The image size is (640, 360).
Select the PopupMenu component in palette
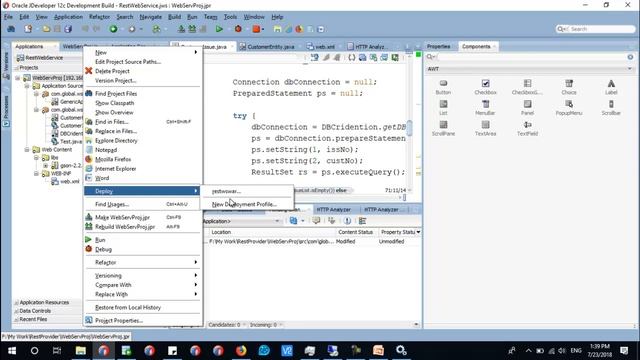pyautogui.click(x=569, y=108)
